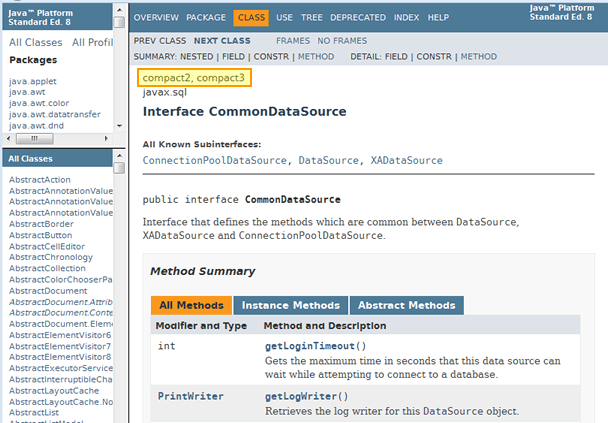Switch to NO FRAMES view
The width and height of the screenshot is (608, 423).
pyautogui.click(x=342, y=41)
